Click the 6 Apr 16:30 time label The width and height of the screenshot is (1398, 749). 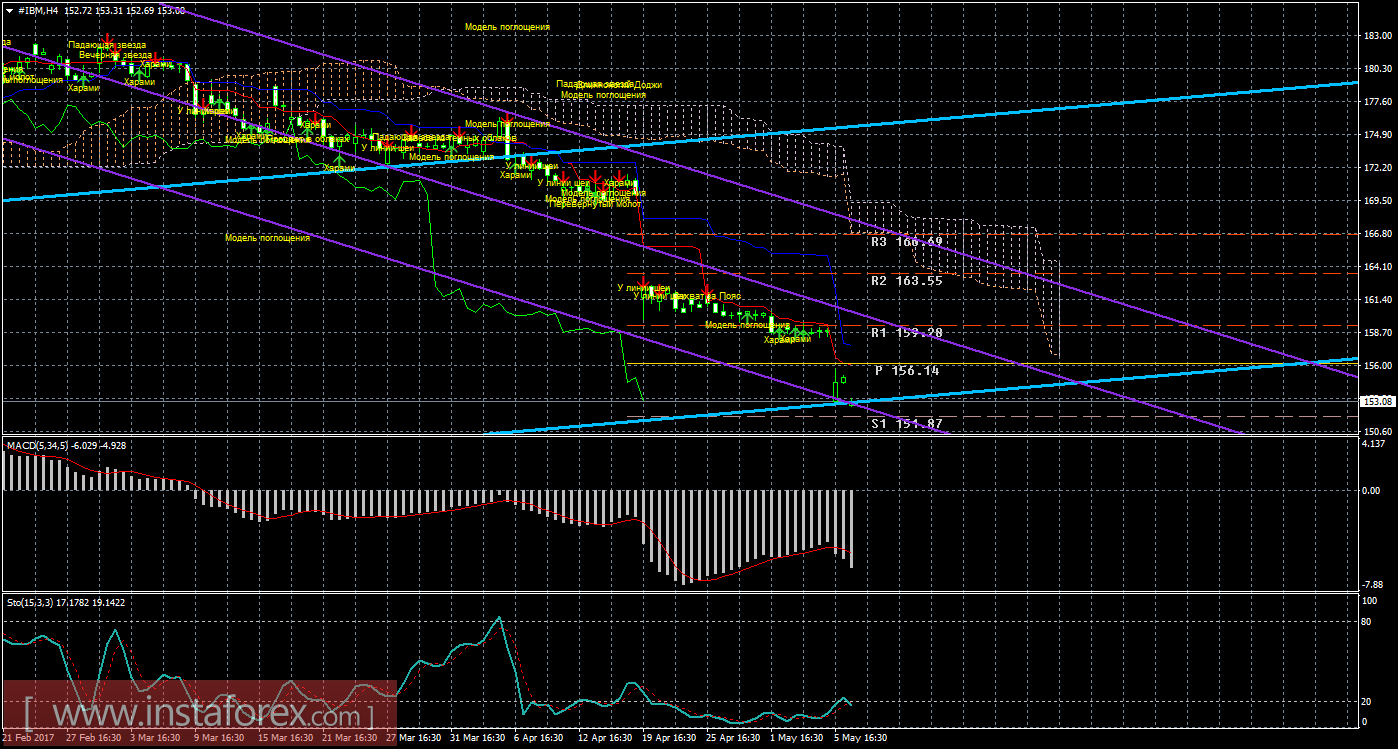coord(538,738)
